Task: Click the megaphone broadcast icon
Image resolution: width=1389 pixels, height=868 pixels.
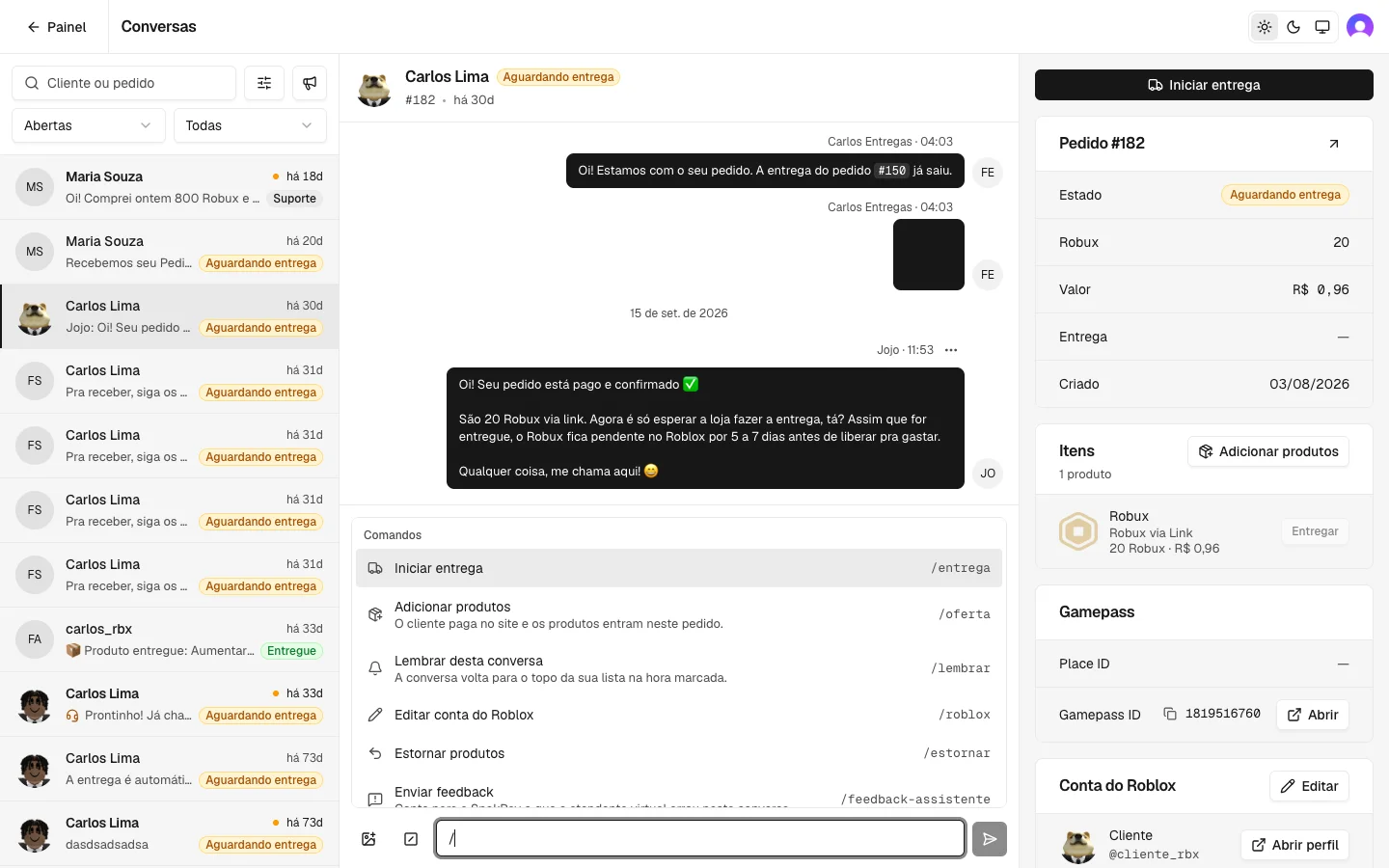Action: tap(310, 83)
